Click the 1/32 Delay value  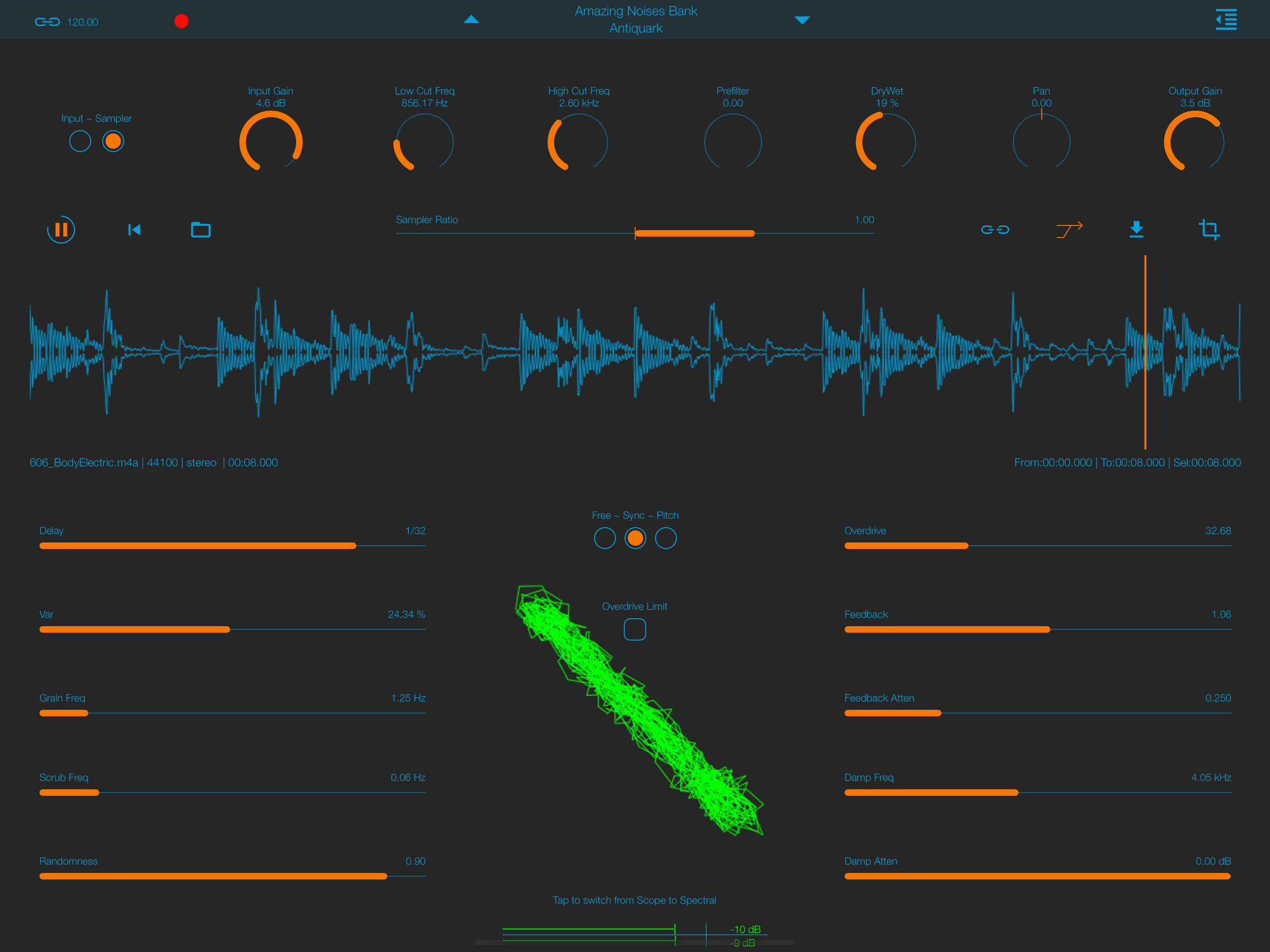click(415, 530)
